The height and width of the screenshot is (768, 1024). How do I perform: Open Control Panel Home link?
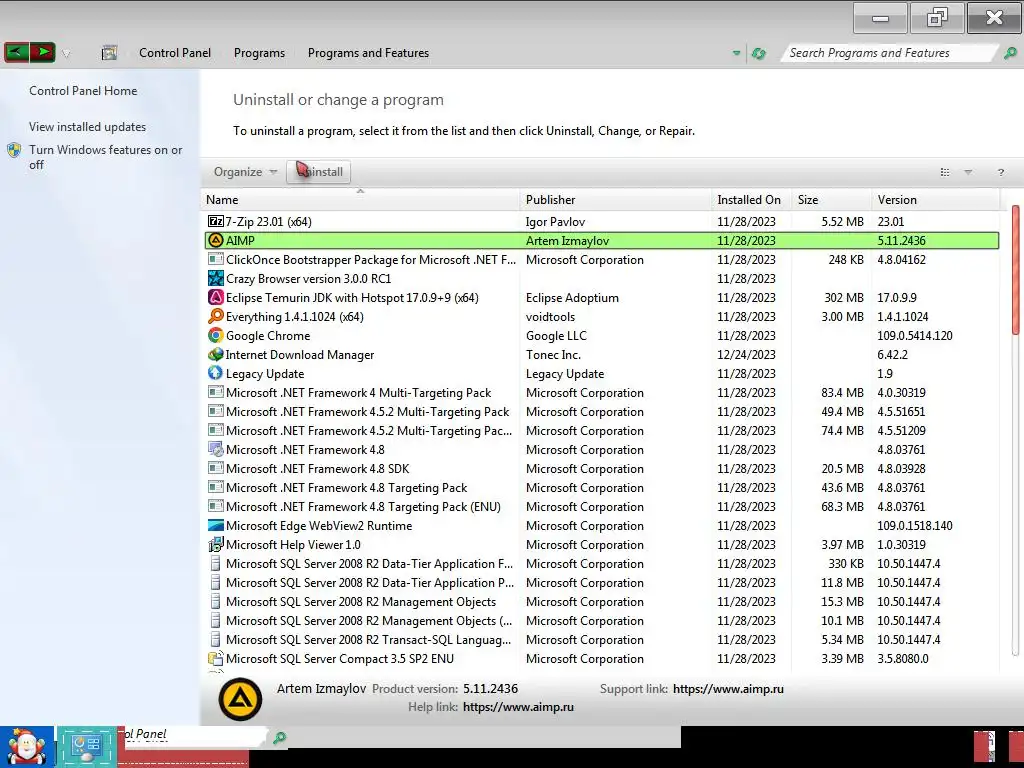pyautogui.click(x=83, y=91)
